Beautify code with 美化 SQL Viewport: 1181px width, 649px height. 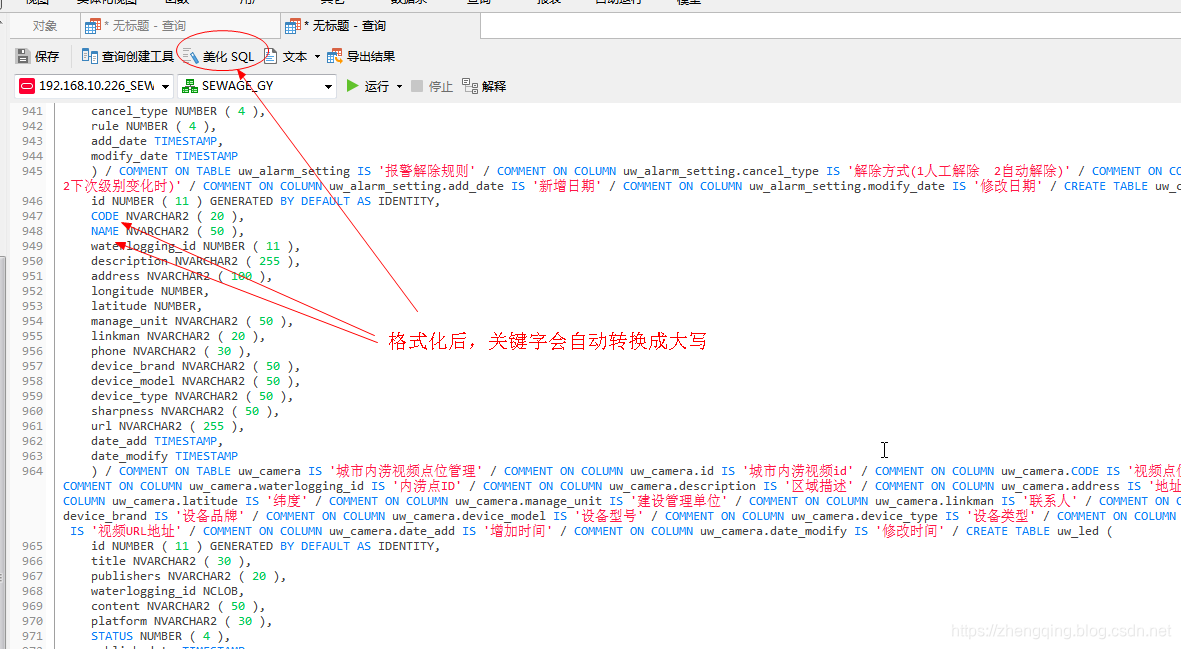click(218, 56)
